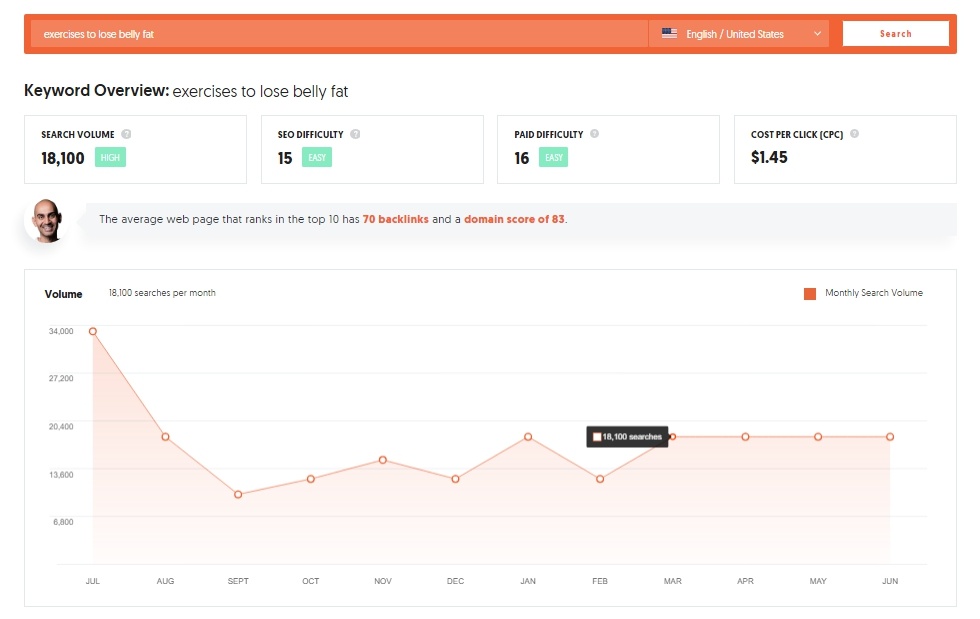Viewport: 980px width, 619px height.
Task: Click the NOV data point on chart
Action: (383, 460)
